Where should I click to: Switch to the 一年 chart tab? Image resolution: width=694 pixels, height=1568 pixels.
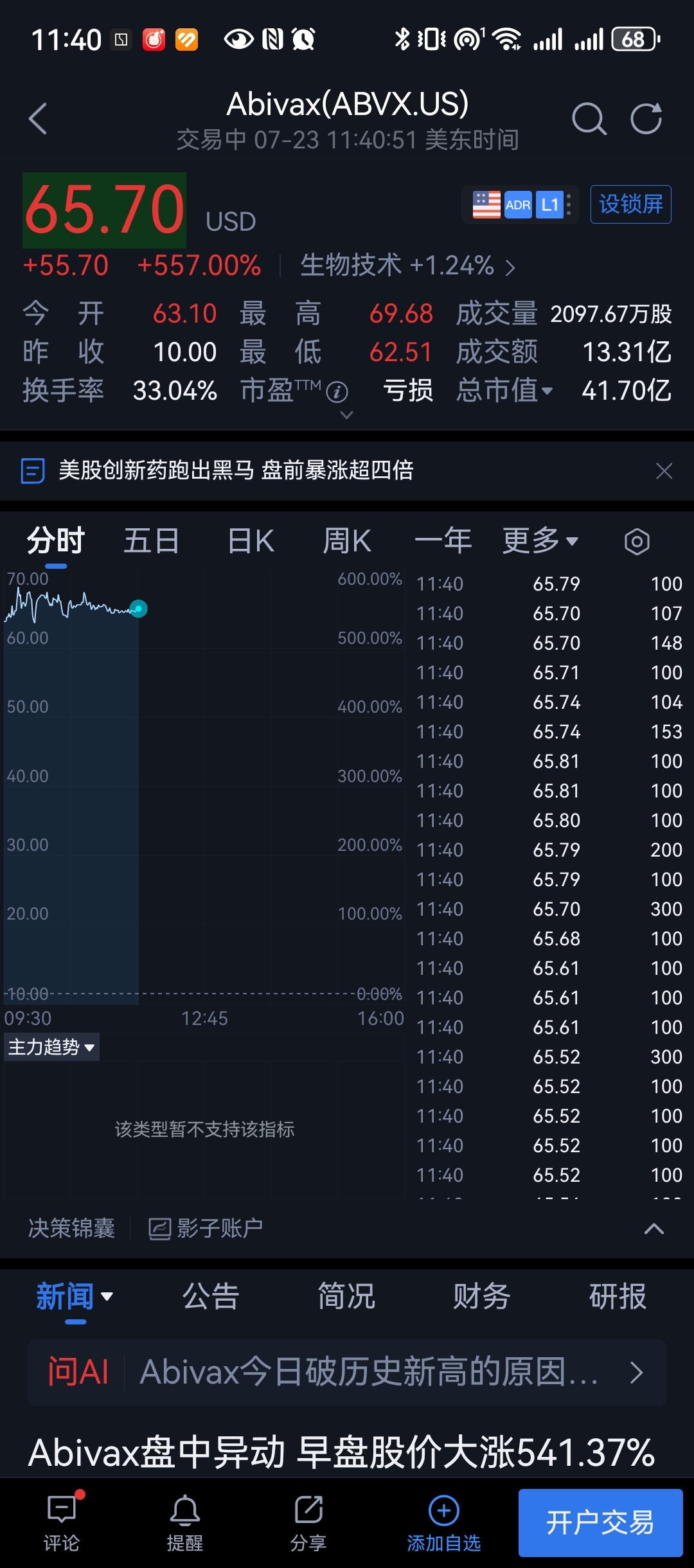point(443,541)
